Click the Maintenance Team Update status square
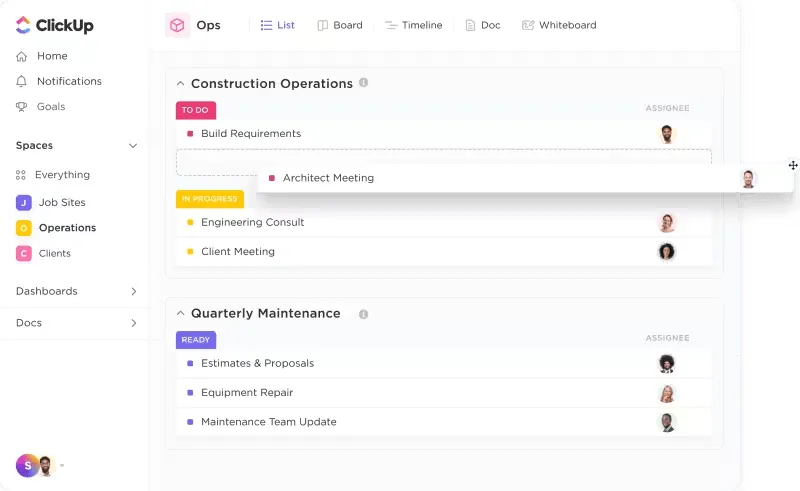Viewport: 800px width, 491px height. (190, 422)
